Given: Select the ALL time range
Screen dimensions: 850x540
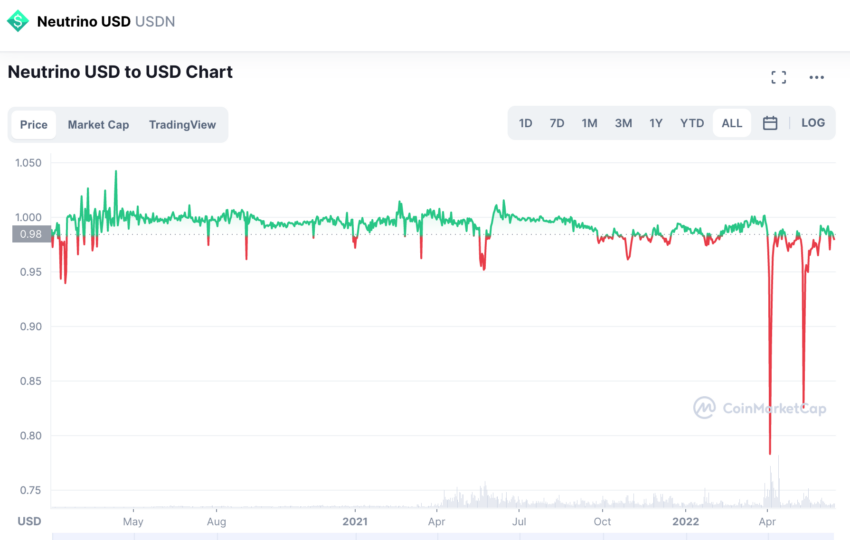Looking at the screenshot, I should pos(732,123).
